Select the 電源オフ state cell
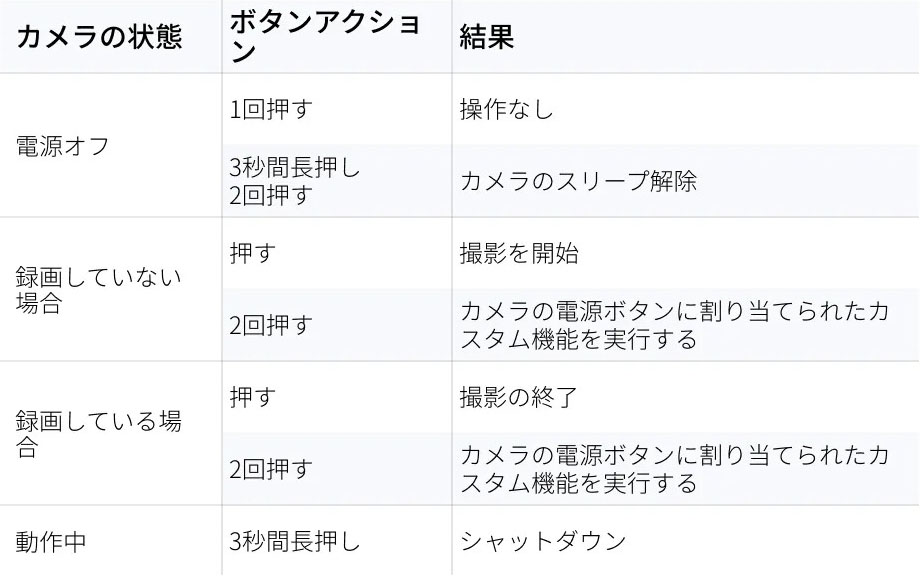Screen dimensions: 920x576 (63, 146)
